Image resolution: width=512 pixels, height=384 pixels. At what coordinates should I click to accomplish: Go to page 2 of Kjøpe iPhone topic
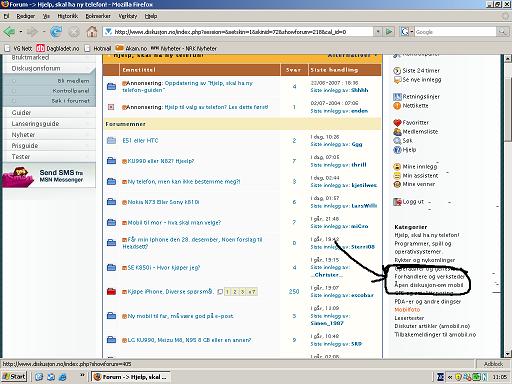(235, 292)
